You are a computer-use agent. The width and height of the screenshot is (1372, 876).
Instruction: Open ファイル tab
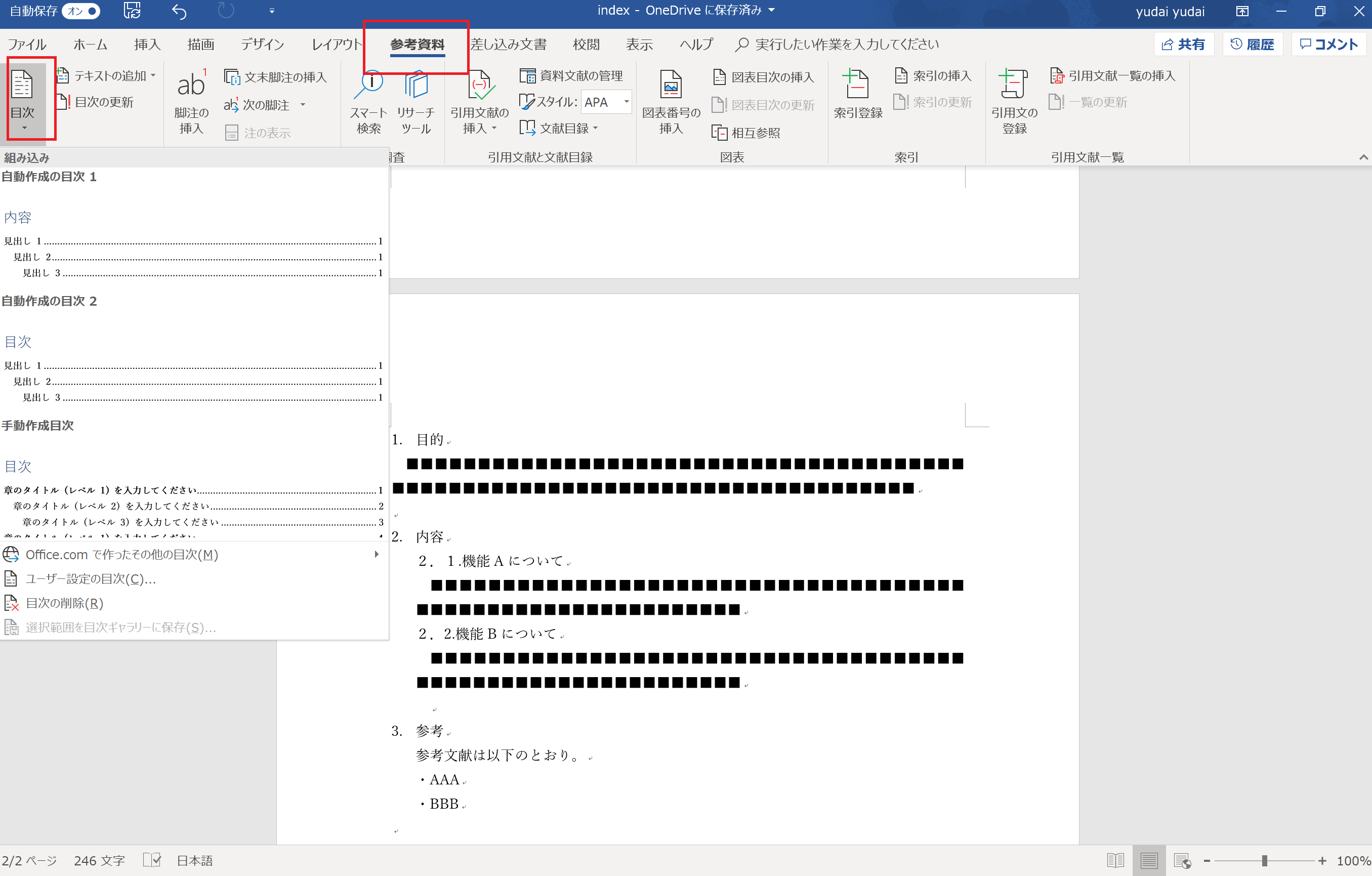(x=27, y=45)
